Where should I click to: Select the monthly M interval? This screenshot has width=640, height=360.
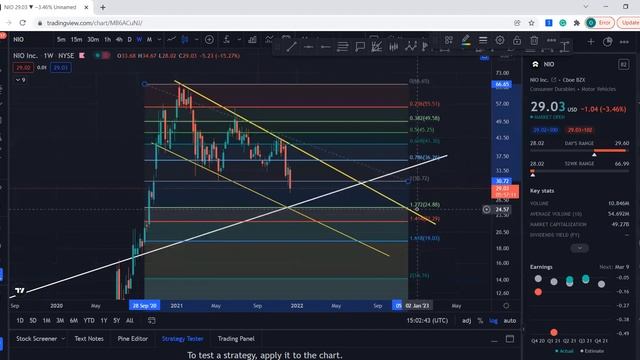pos(149,40)
